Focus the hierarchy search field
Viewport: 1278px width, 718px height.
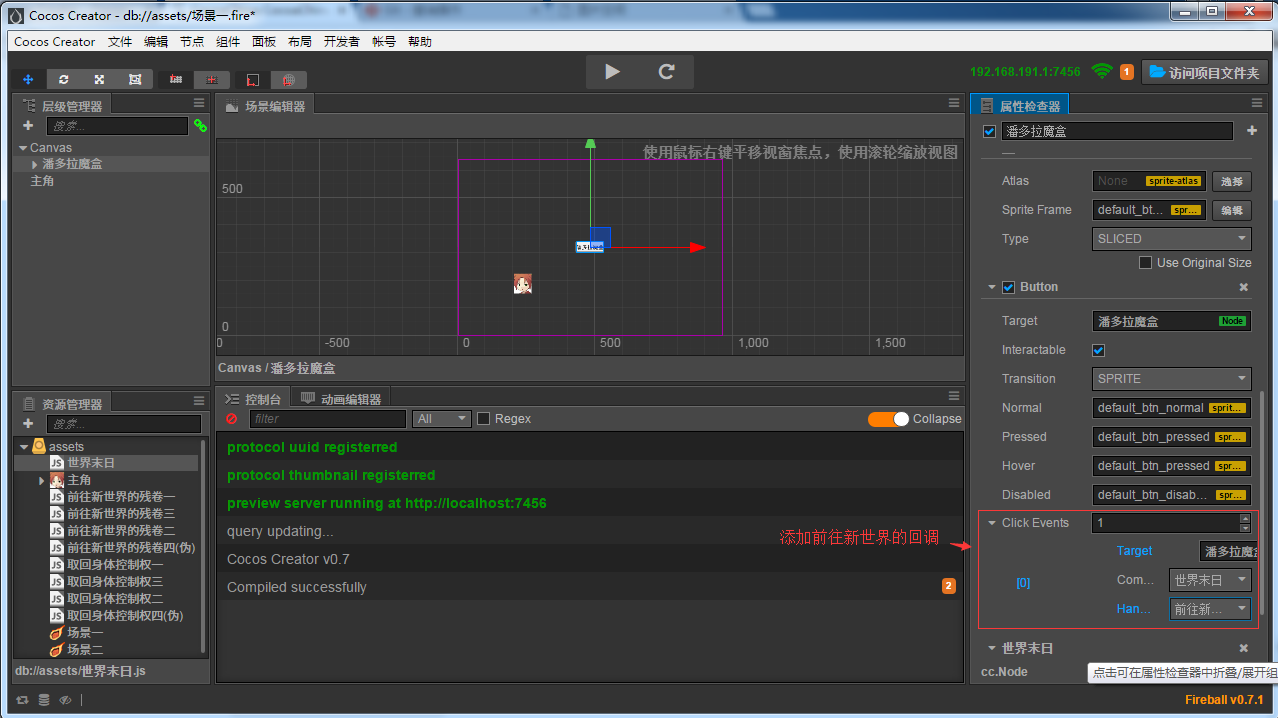pos(118,126)
